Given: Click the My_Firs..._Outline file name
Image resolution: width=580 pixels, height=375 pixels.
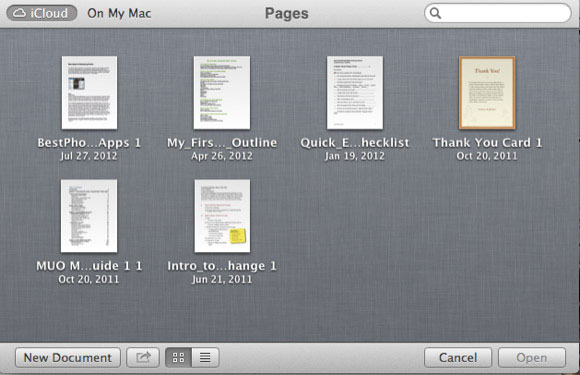Looking at the screenshot, I should coord(222,143).
